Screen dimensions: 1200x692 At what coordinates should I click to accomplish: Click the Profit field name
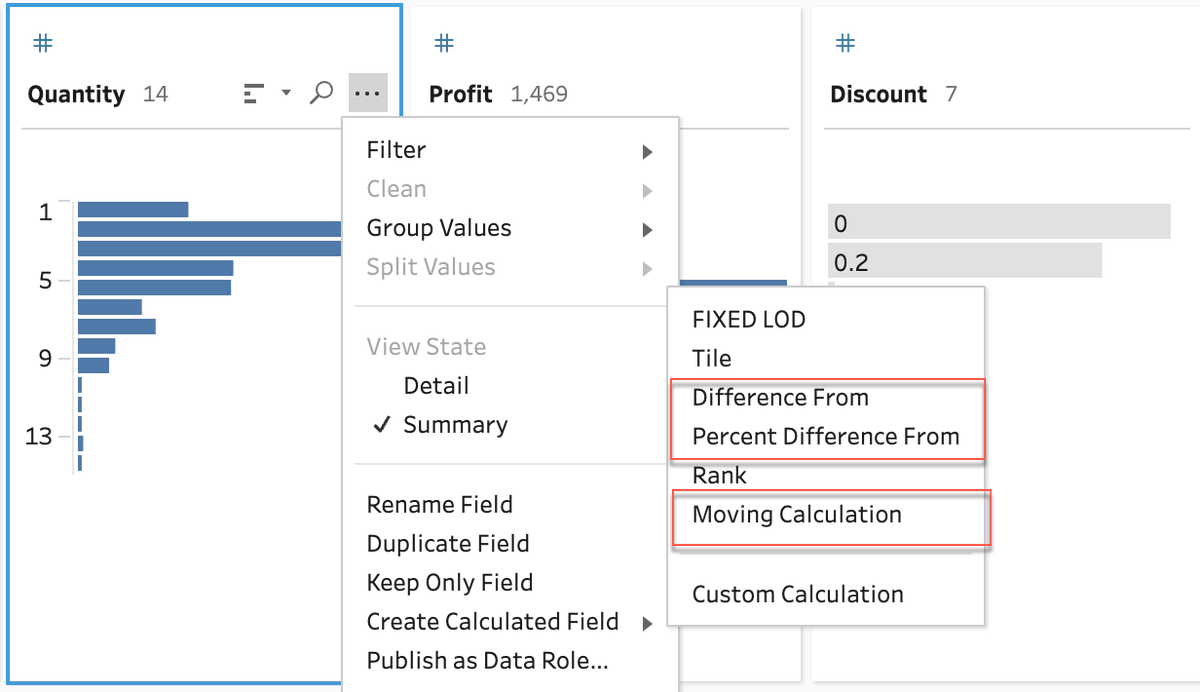click(x=461, y=94)
